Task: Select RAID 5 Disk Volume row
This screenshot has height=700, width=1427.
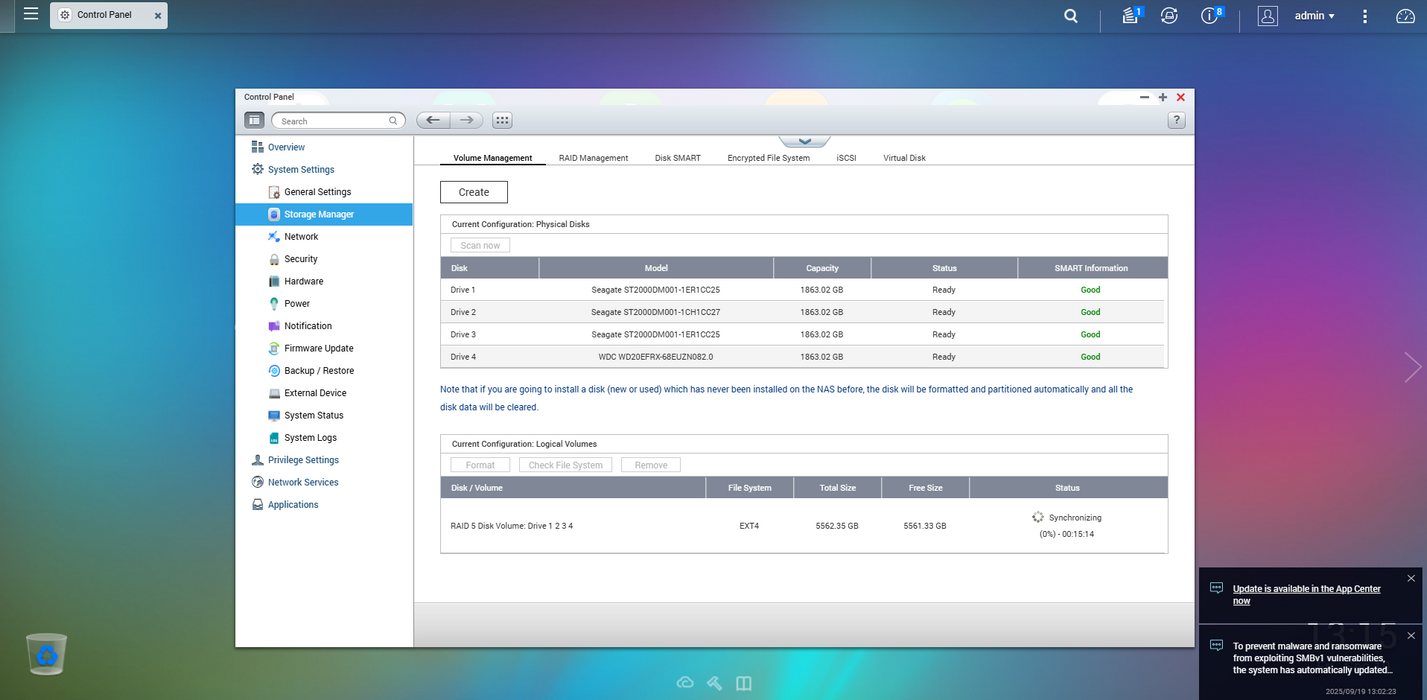Action: tap(804, 526)
